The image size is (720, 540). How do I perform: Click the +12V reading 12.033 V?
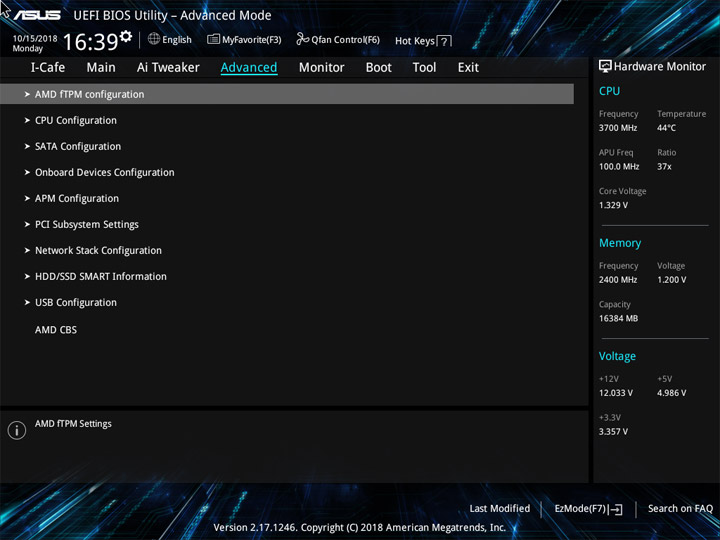[615, 393]
